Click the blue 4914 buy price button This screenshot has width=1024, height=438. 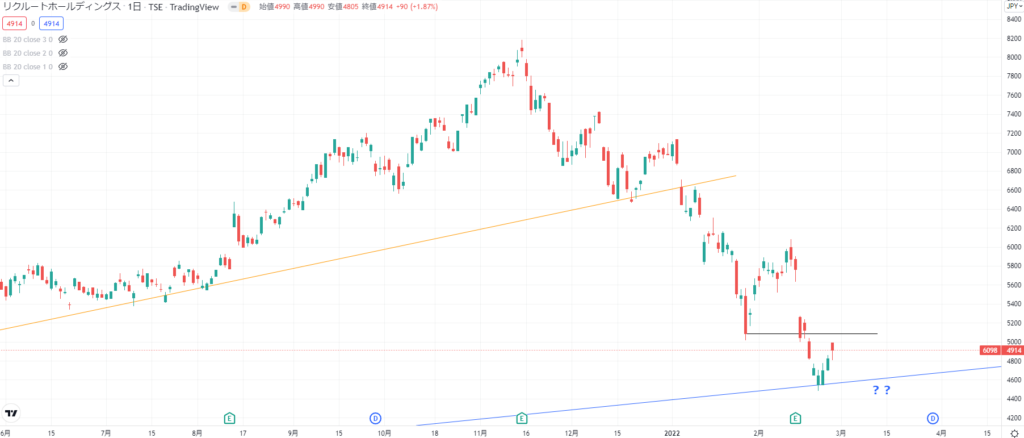tap(51, 23)
